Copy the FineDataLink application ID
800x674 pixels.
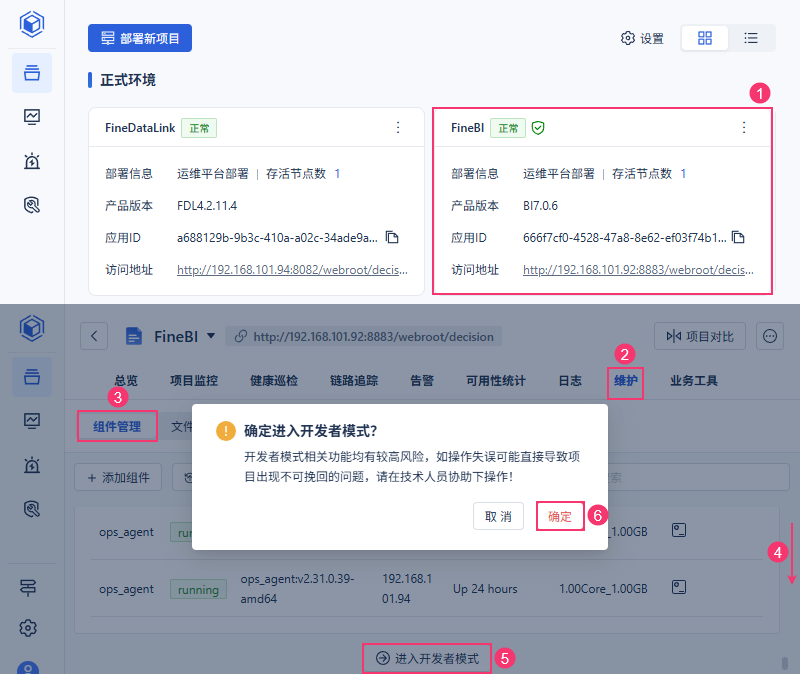[x=392, y=237]
